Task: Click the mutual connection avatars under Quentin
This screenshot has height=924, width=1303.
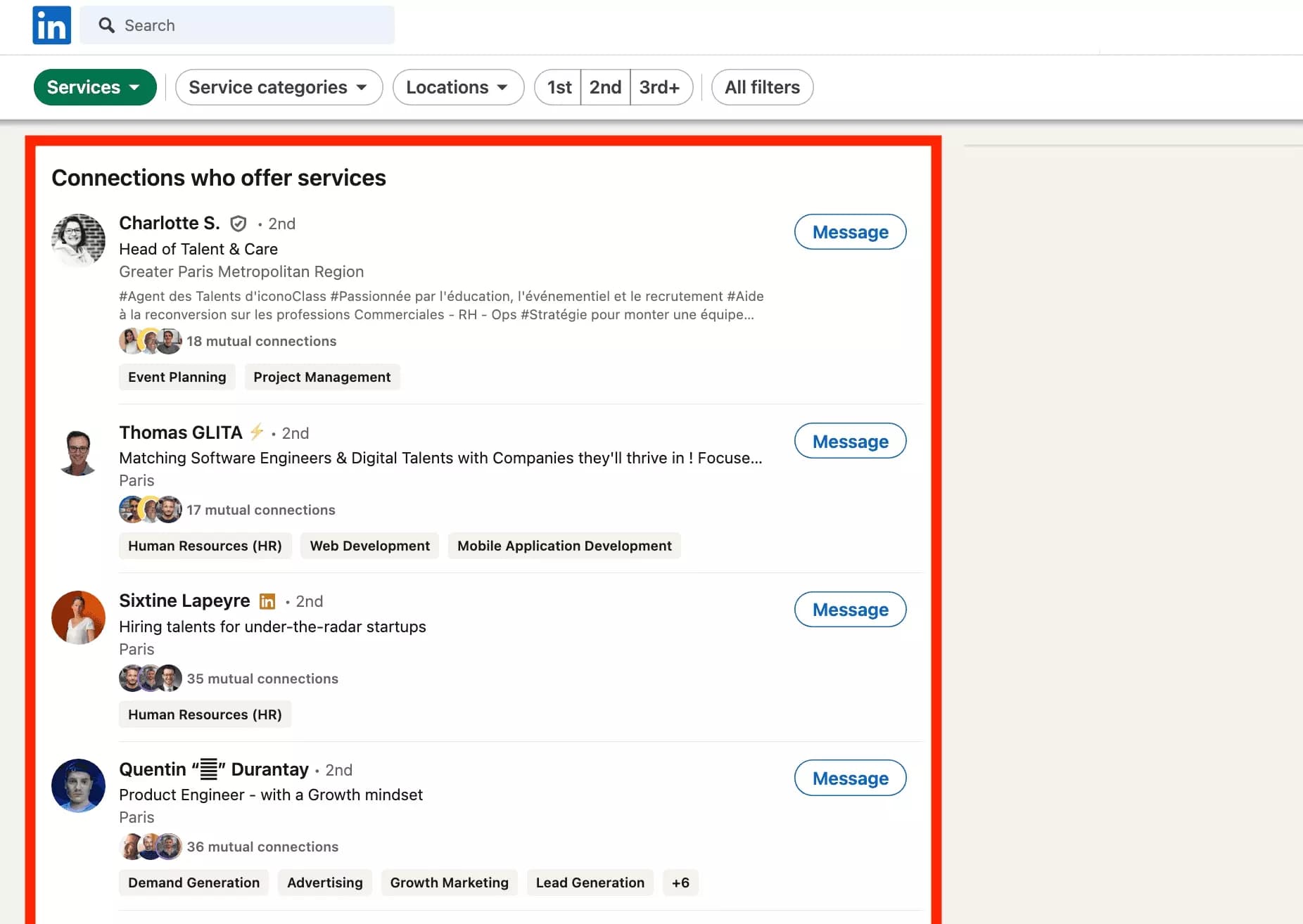Action: click(150, 846)
